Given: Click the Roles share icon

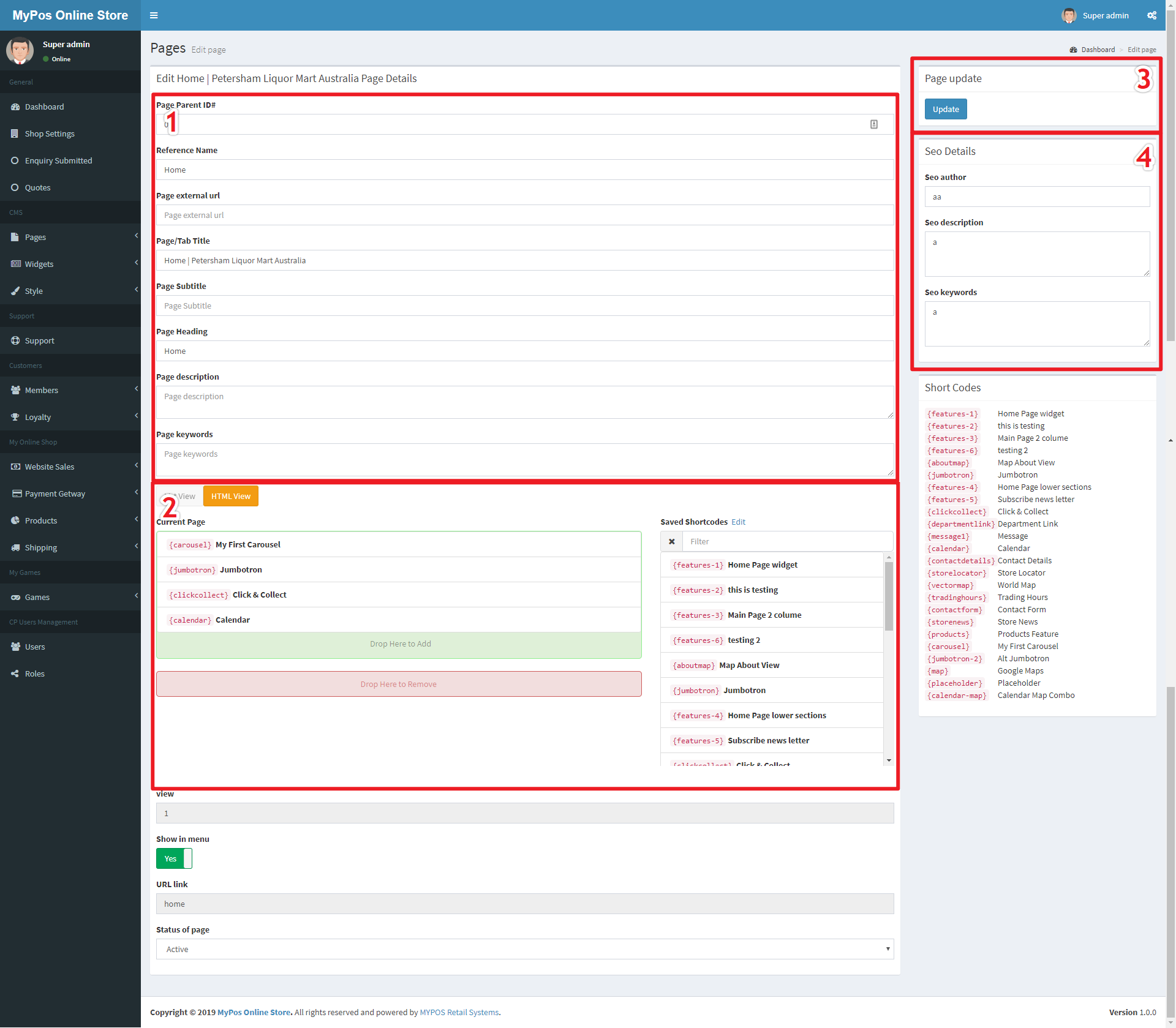Looking at the screenshot, I should (x=15, y=673).
